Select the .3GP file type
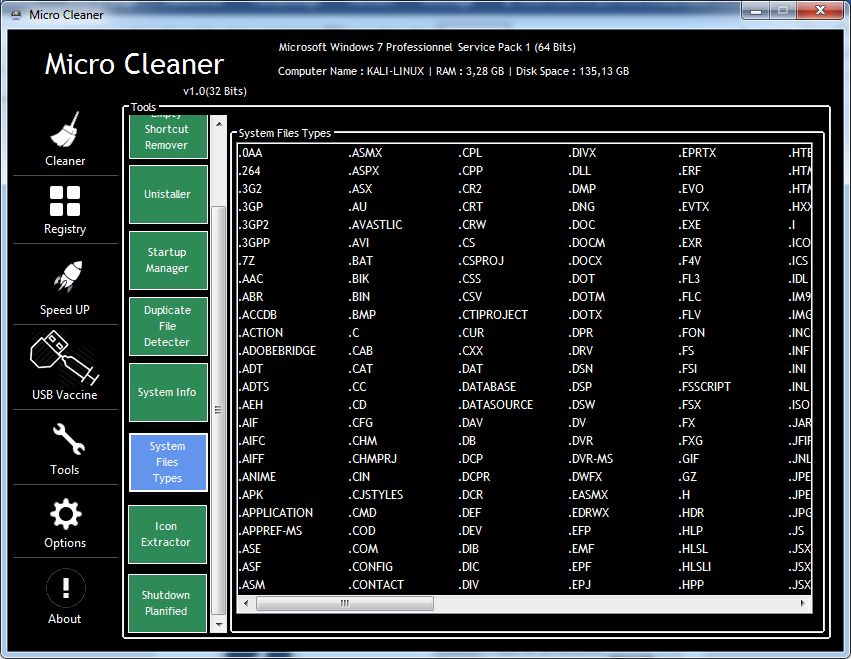This screenshot has width=851, height=659. 251,207
